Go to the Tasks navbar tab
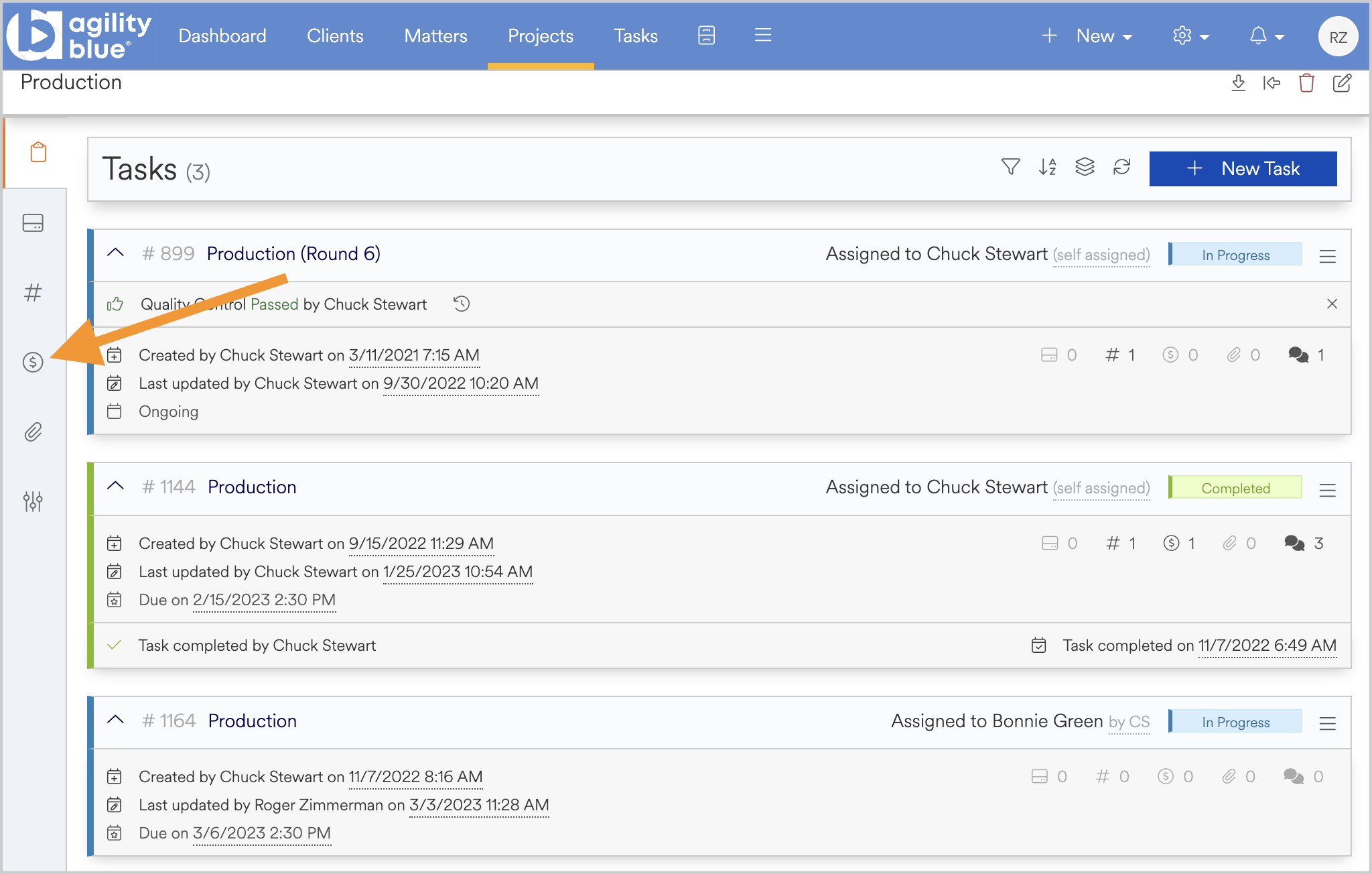The height and width of the screenshot is (874, 1372). point(636,36)
